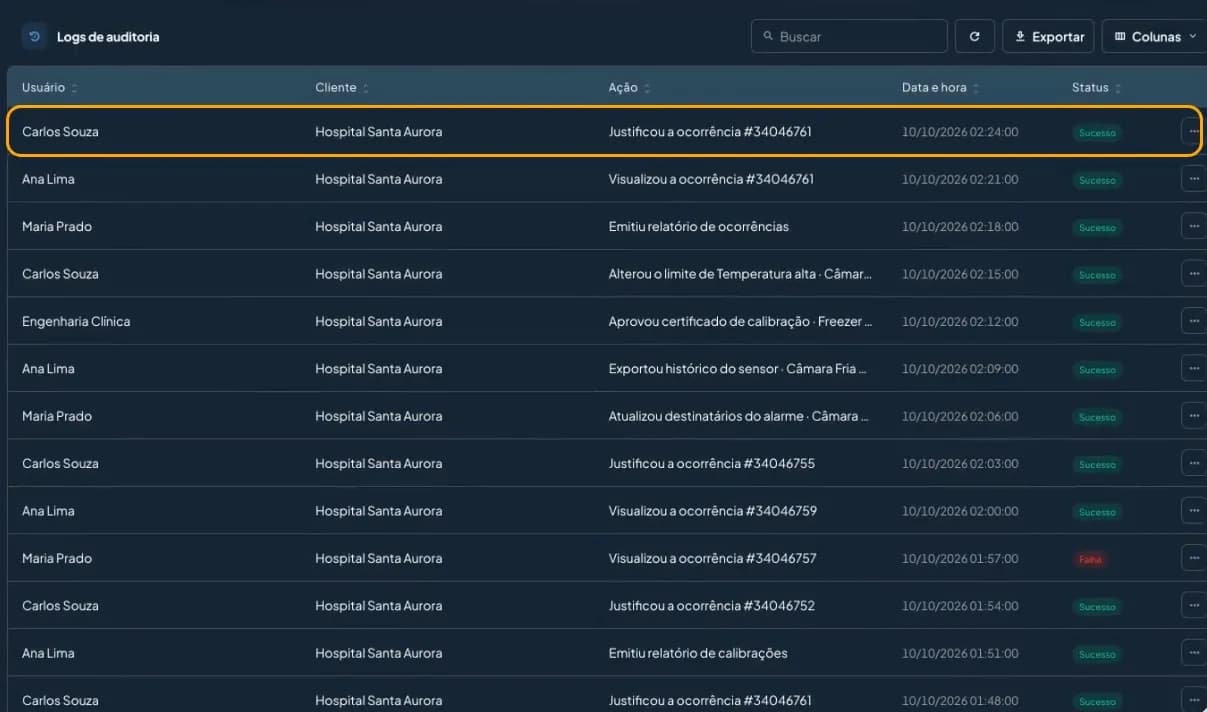Open more options for the 02:06:00 row
The image size is (1207, 712).
tap(1193, 415)
